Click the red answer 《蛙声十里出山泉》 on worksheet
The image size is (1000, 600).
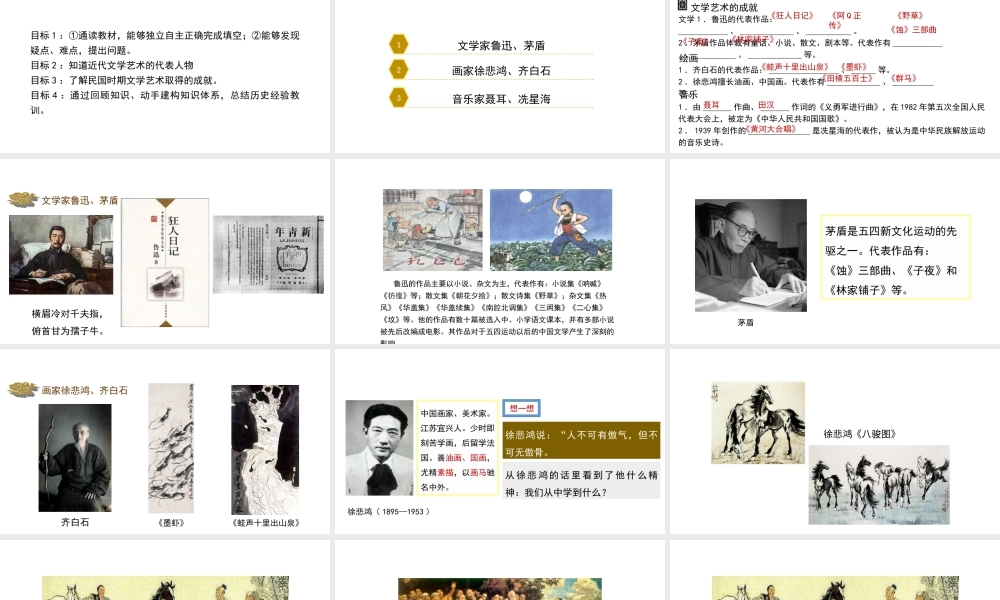(x=794, y=66)
